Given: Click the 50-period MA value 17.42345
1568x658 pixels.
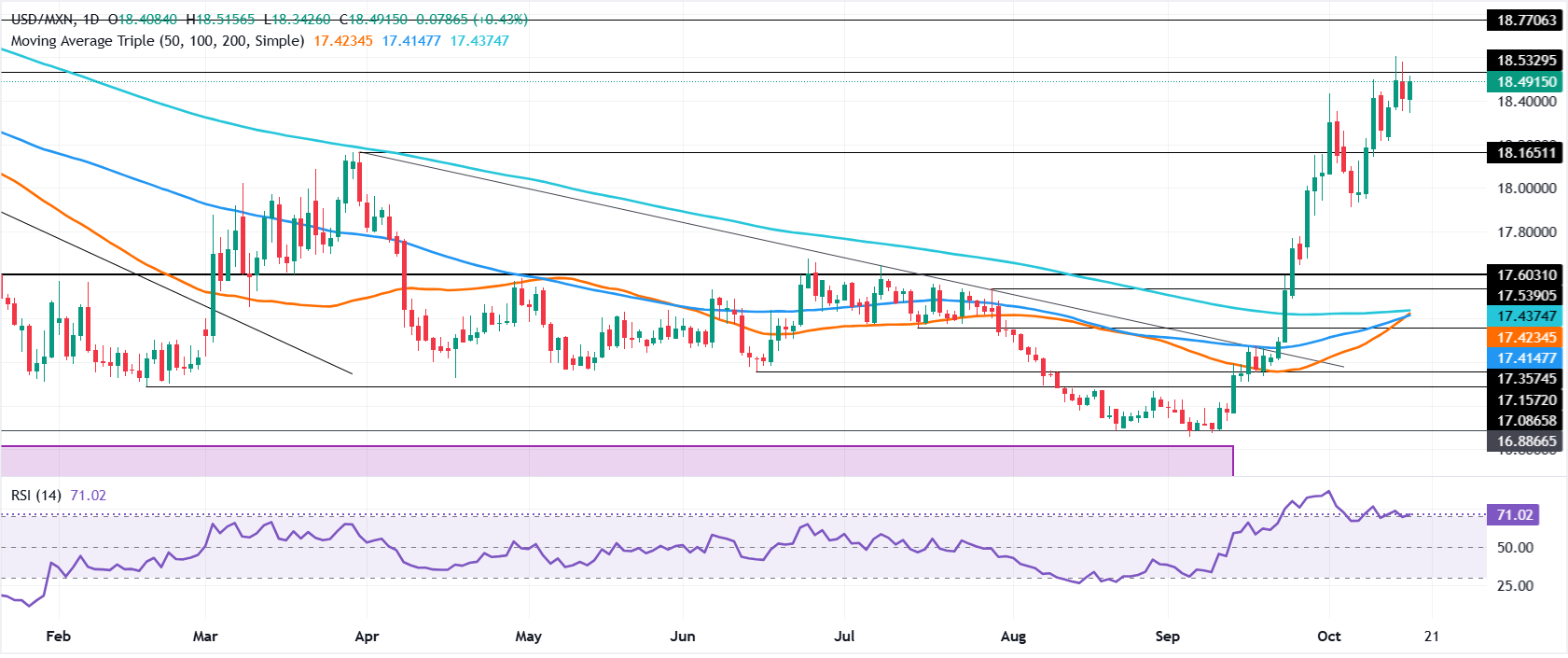Looking at the screenshot, I should coord(343,41).
